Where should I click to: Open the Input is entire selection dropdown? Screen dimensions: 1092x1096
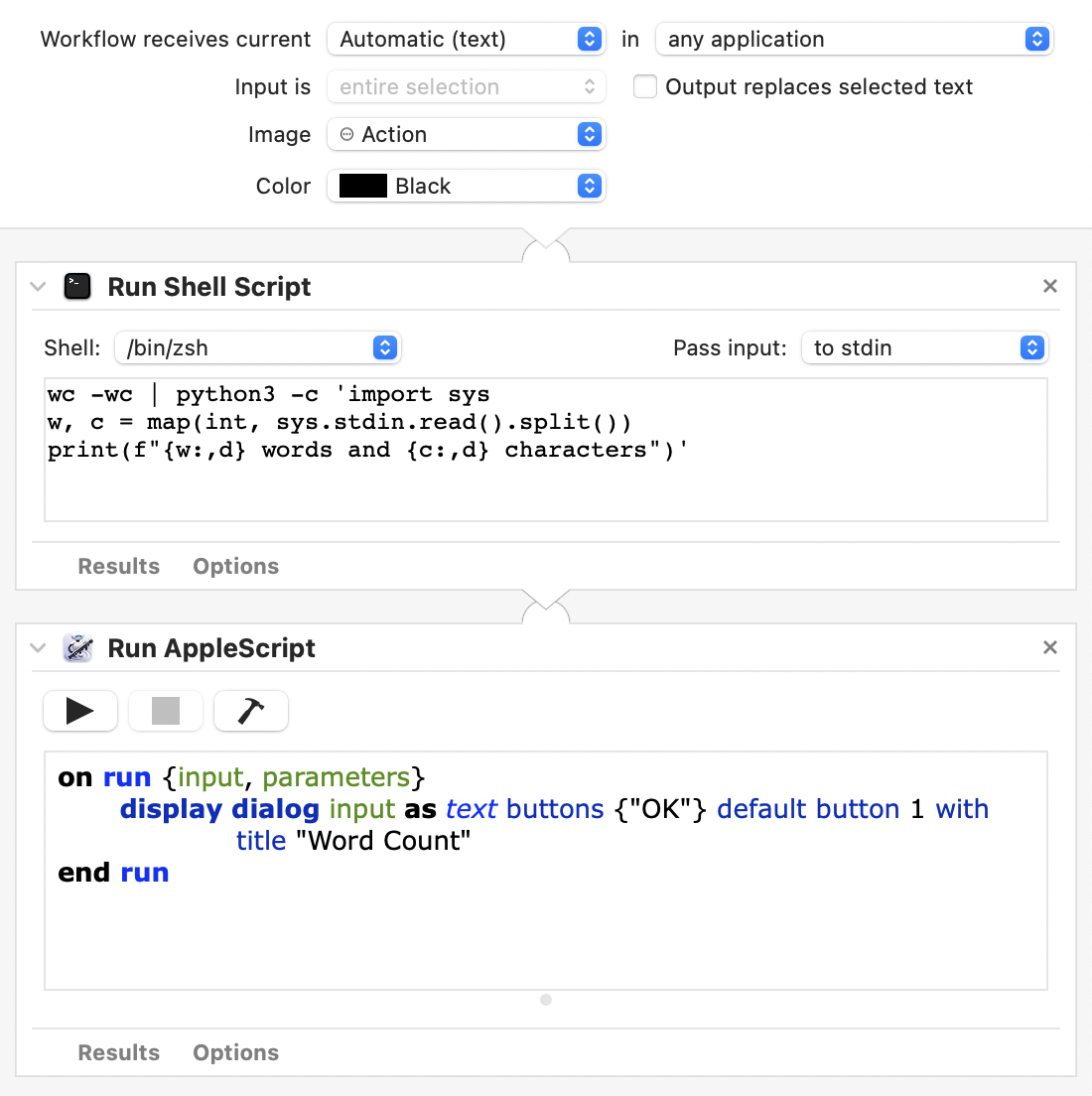467,86
